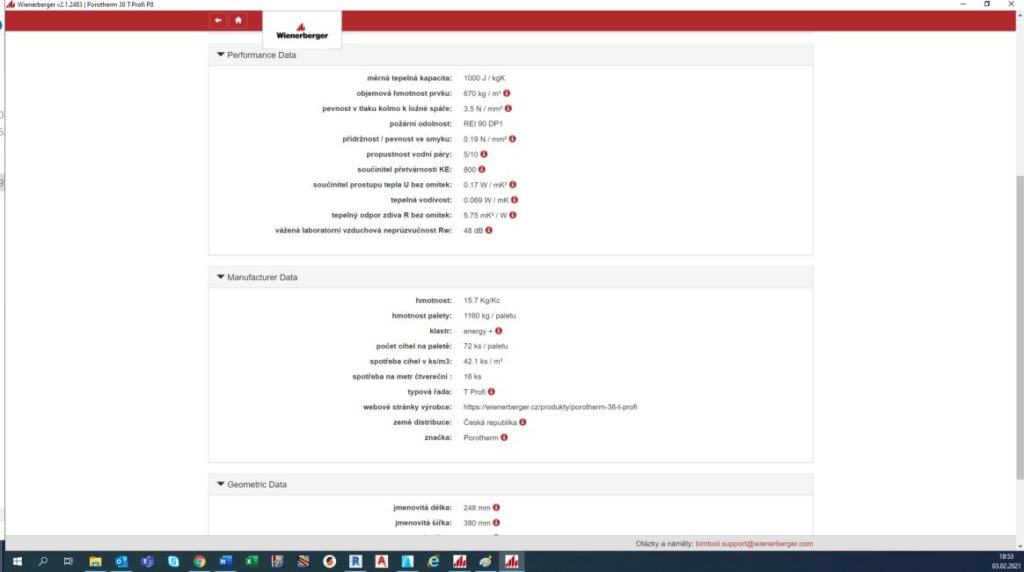Click the bimtool.support@wienerberger.com email link

pyautogui.click(x=753, y=543)
